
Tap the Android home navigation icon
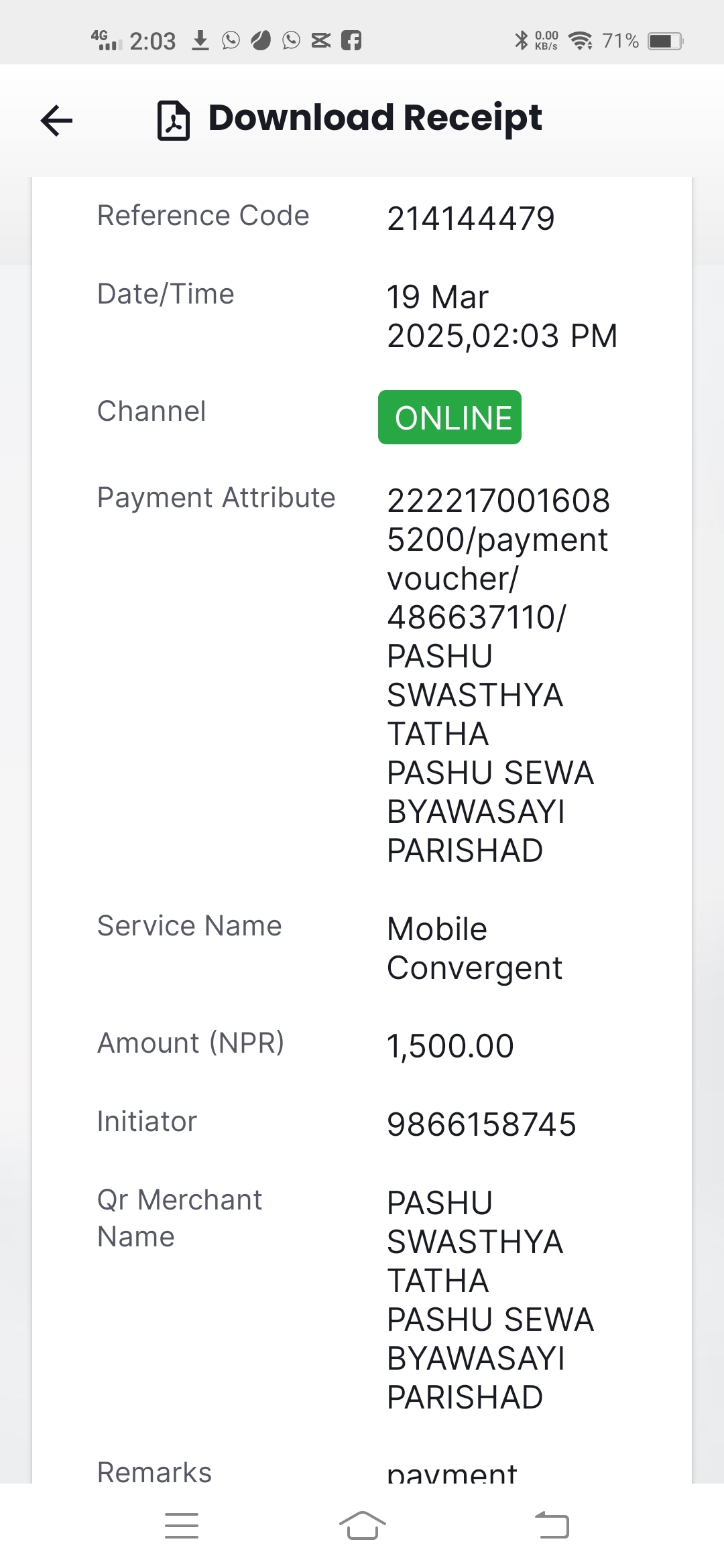pos(362,1525)
